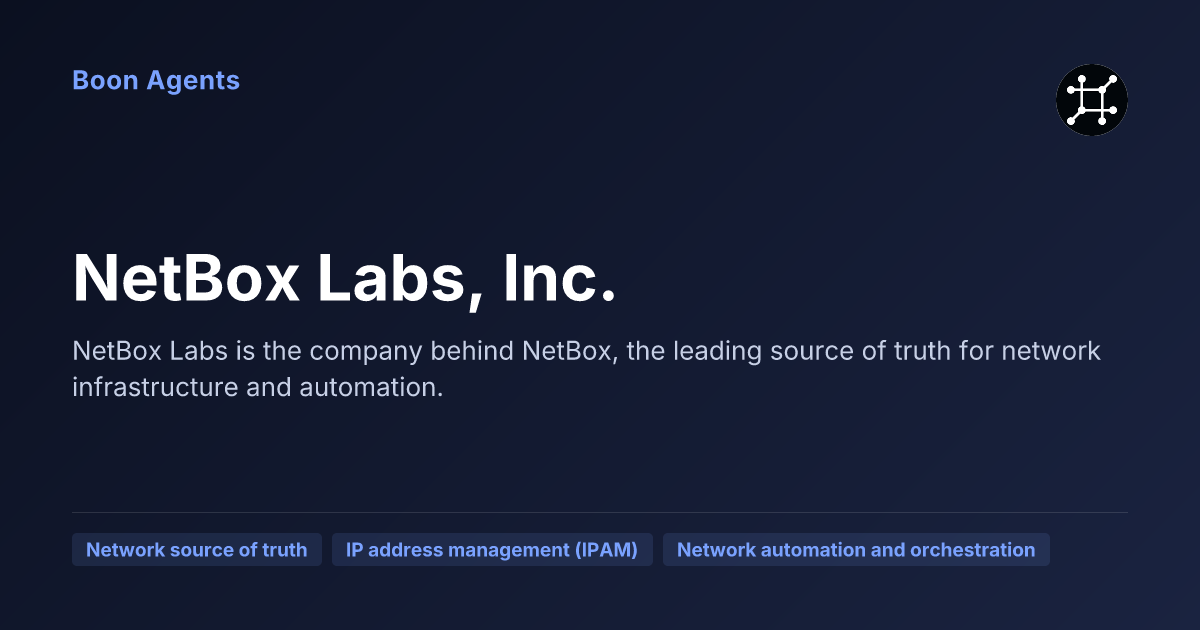Select the Network source of truth tag
This screenshot has height=630, width=1200.
click(197, 550)
